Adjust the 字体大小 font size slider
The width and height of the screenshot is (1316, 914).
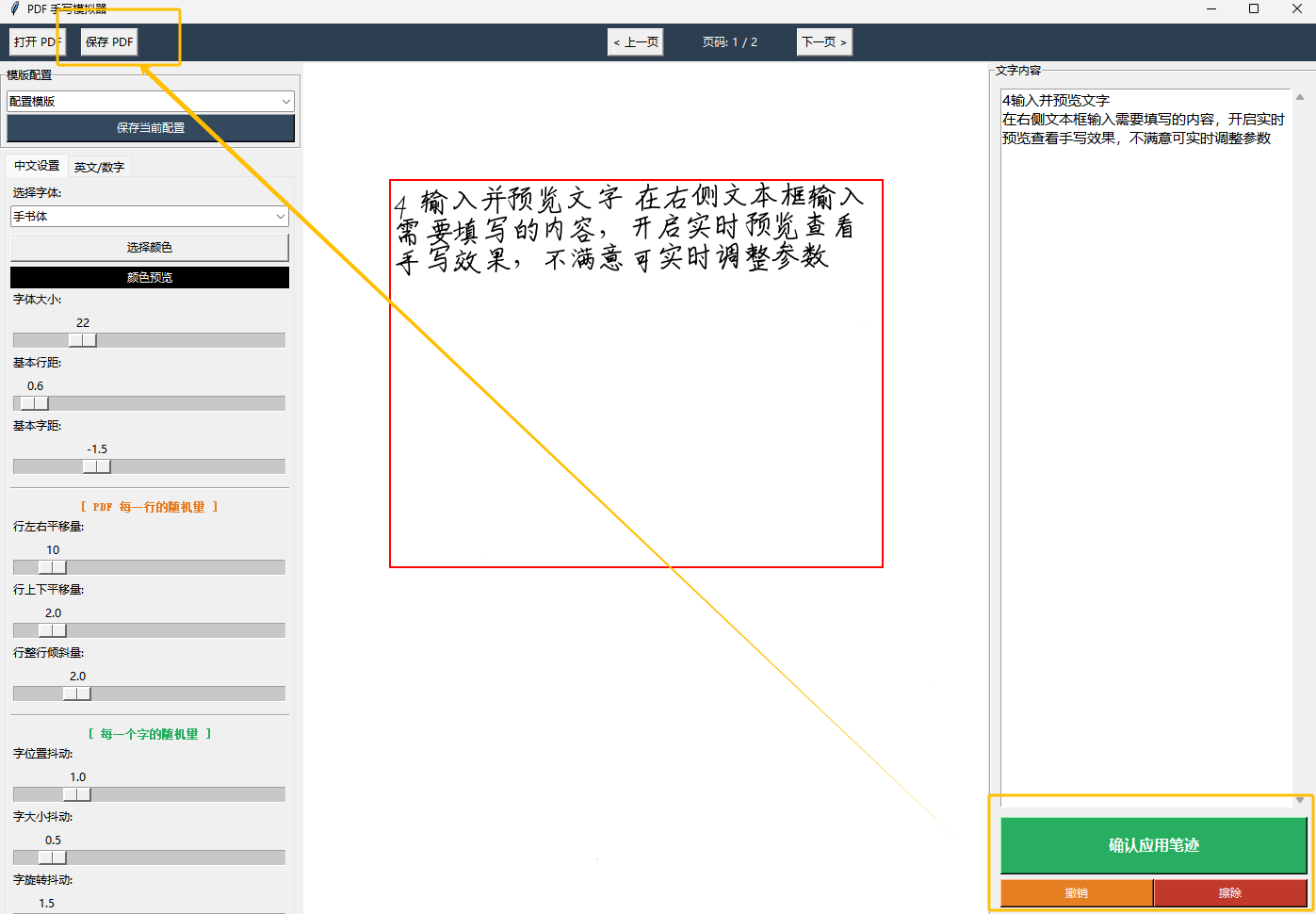pos(83,339)
